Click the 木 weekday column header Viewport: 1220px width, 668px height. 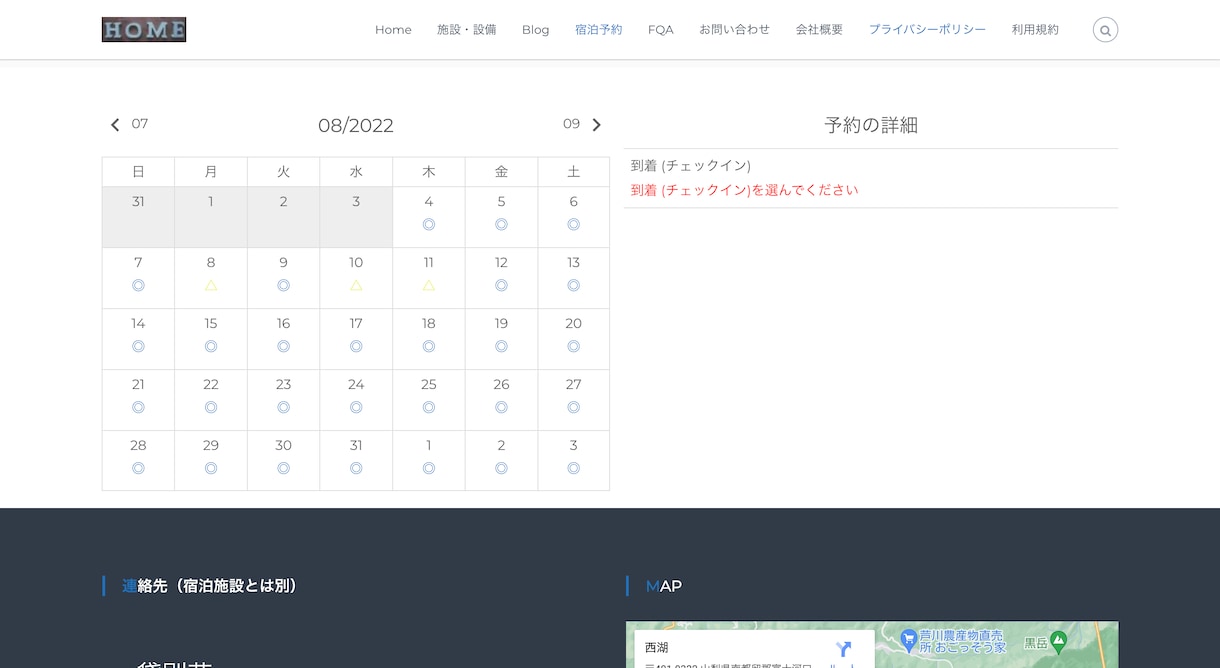coord(429,172)
